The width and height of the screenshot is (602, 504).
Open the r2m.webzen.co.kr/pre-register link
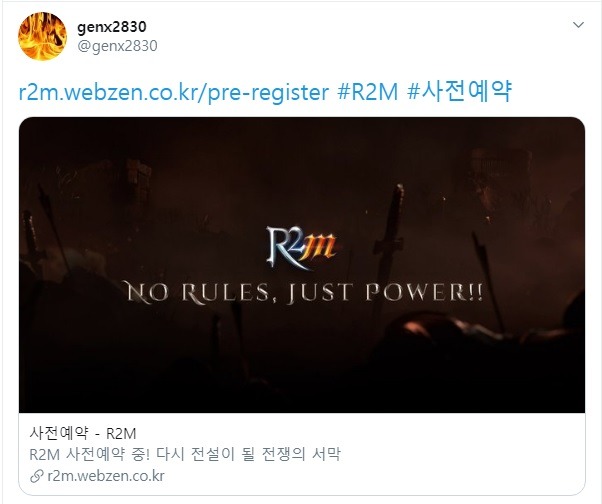pos(174,92)
